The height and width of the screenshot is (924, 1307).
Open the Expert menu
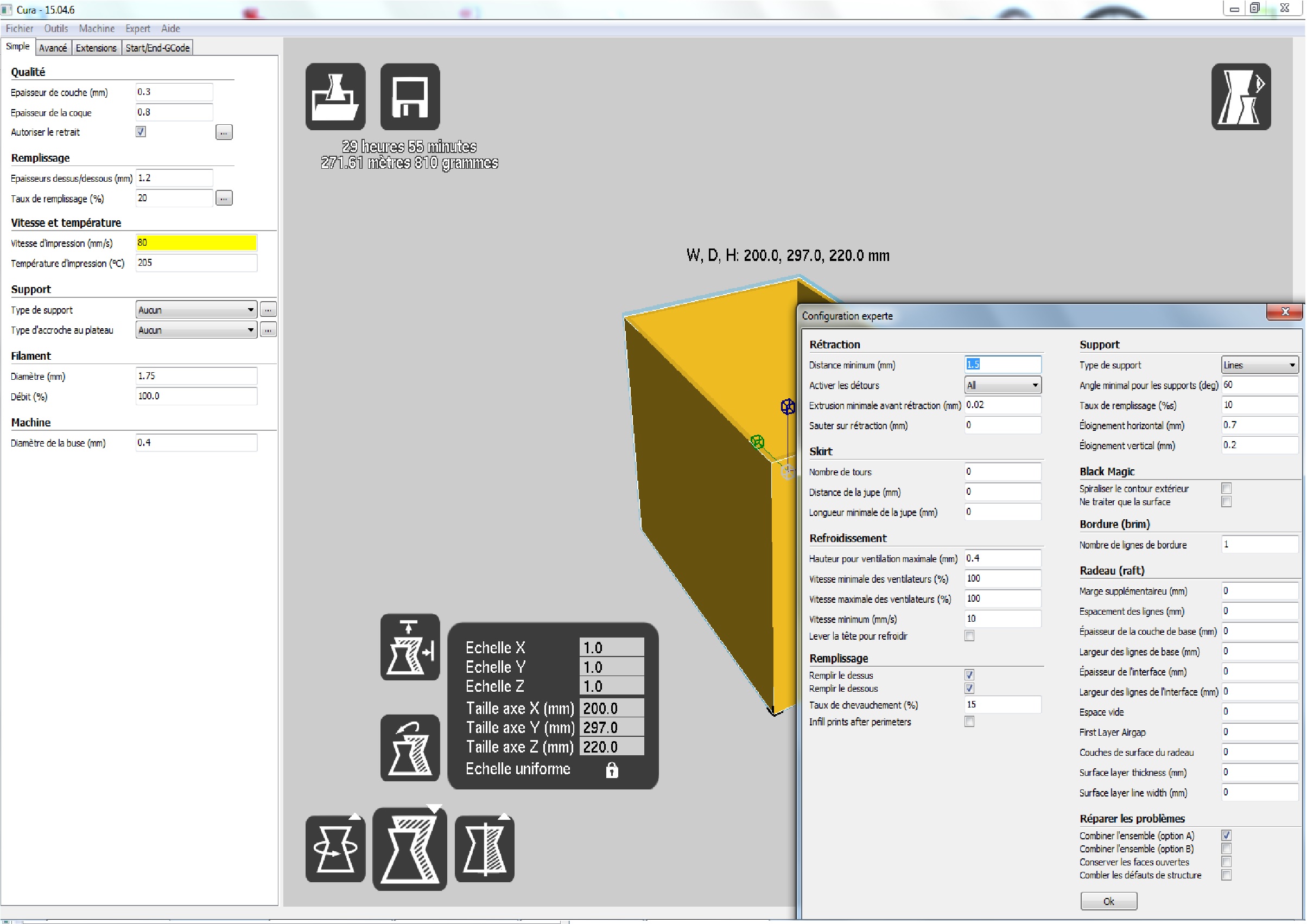137,28
